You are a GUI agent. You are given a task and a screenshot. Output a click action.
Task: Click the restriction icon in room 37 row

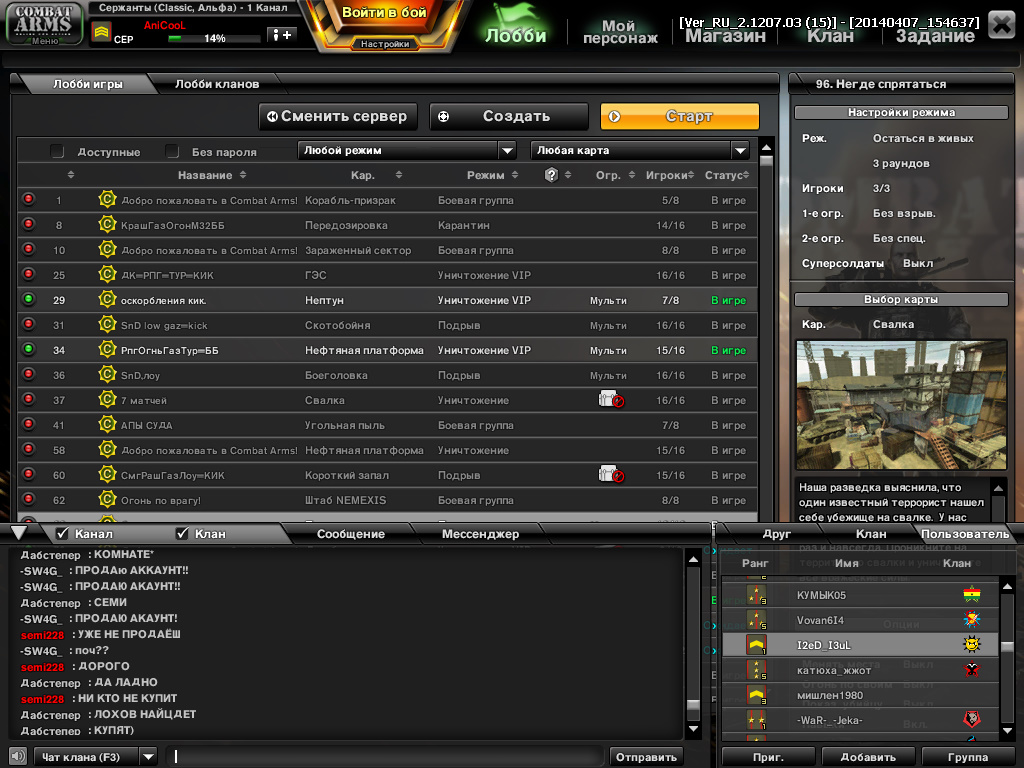(611, 399)
